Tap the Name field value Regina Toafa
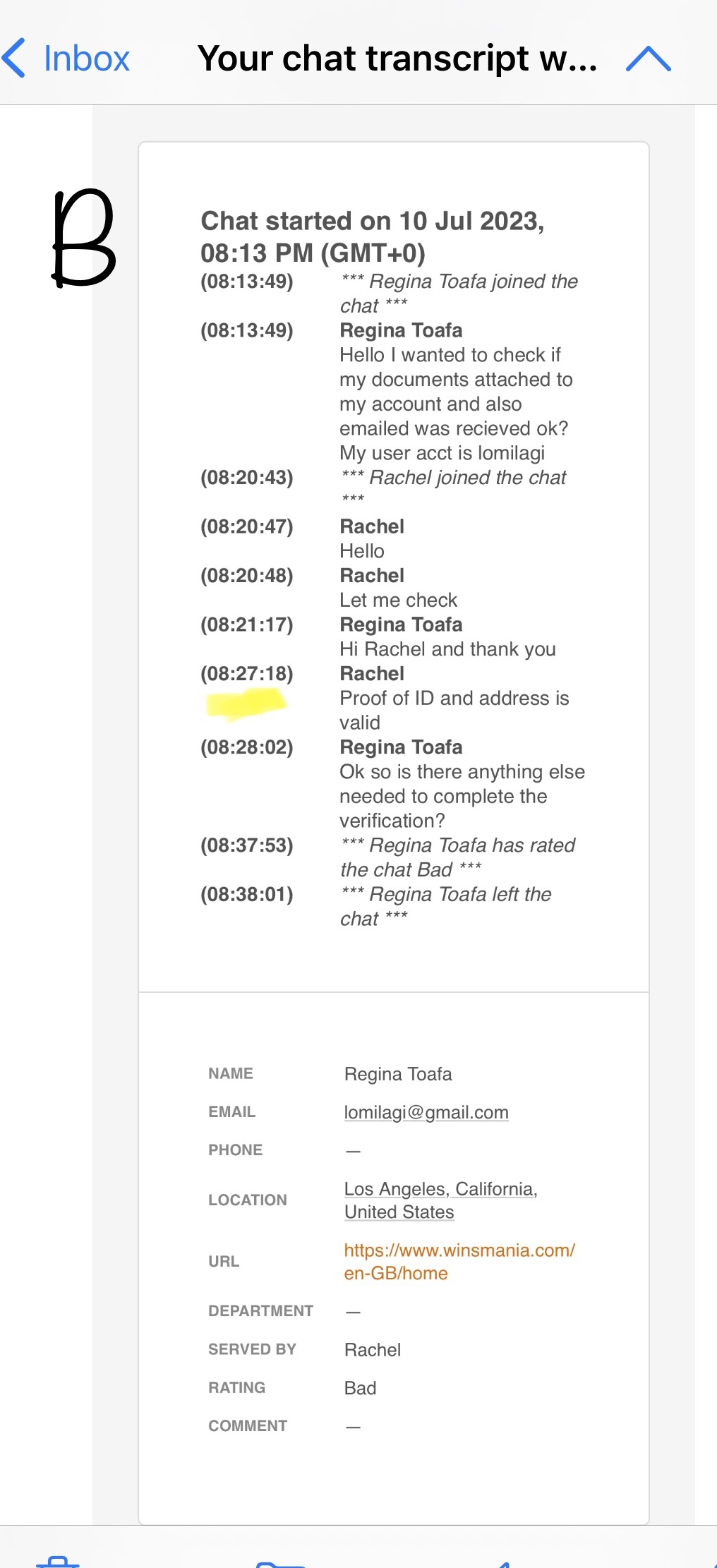This screenshot has height=1568, width=717. [398, 1074]
